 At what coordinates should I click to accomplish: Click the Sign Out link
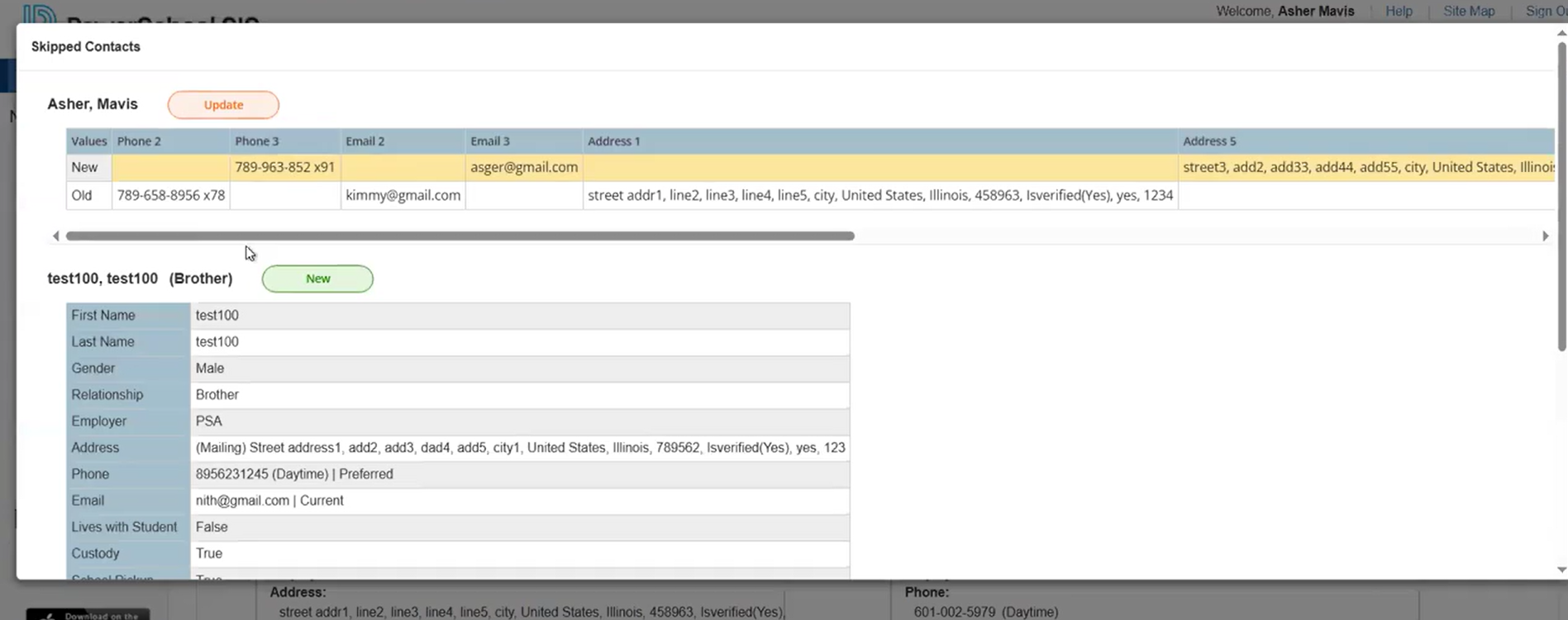point(1546,12)
